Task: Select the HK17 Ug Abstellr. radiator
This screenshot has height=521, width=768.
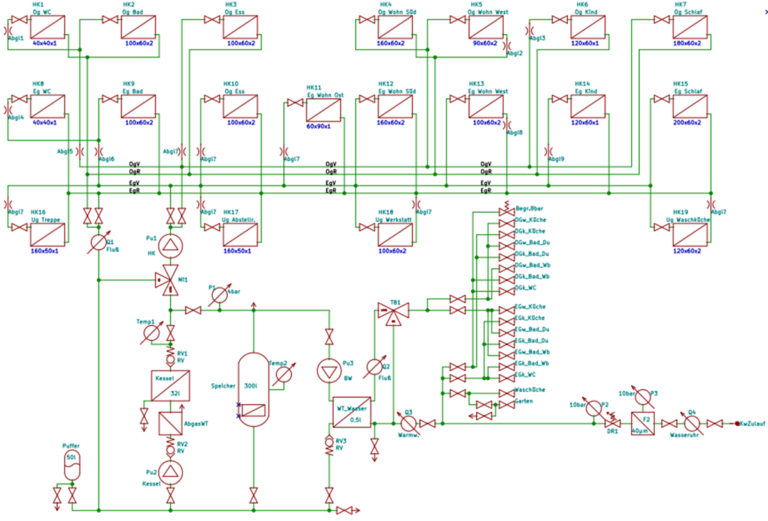Action: tap(240, 235)
